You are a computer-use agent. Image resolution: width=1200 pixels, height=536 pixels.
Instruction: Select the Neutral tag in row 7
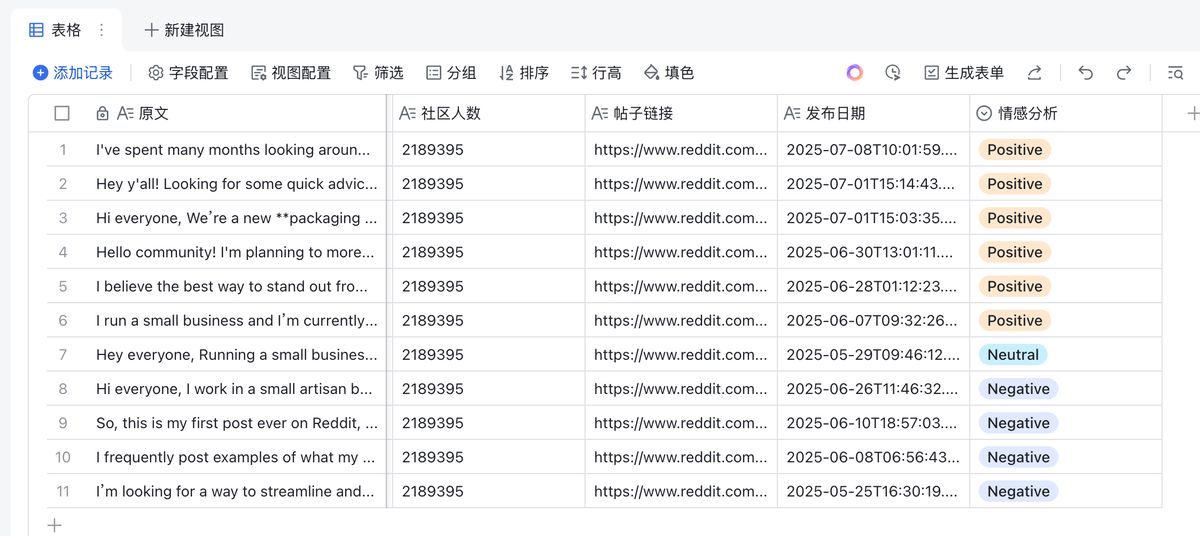[x=1013, y=355]
